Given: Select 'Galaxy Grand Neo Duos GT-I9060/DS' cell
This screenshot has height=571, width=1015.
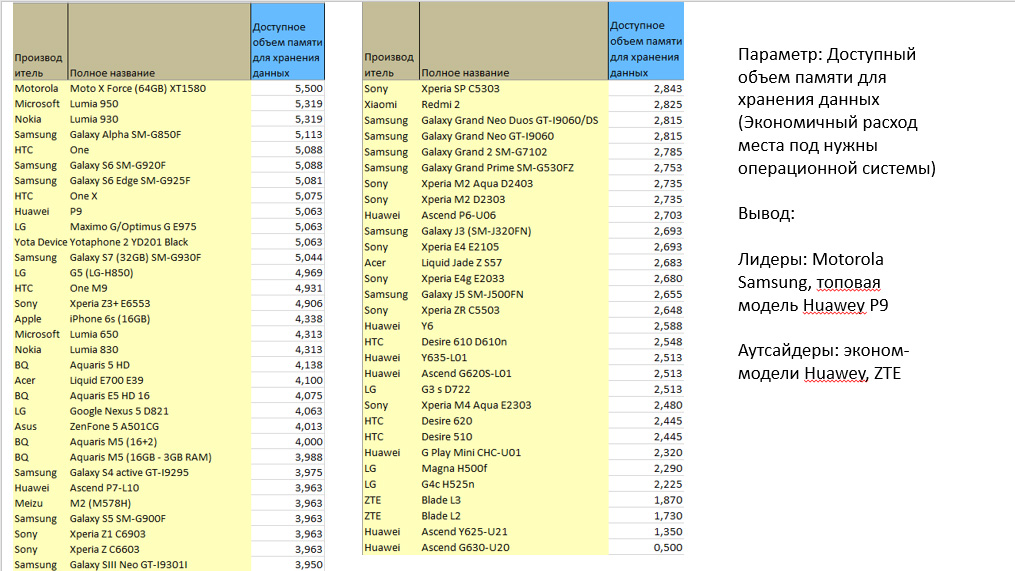Looking at the screenshot, I should point(514,120).
